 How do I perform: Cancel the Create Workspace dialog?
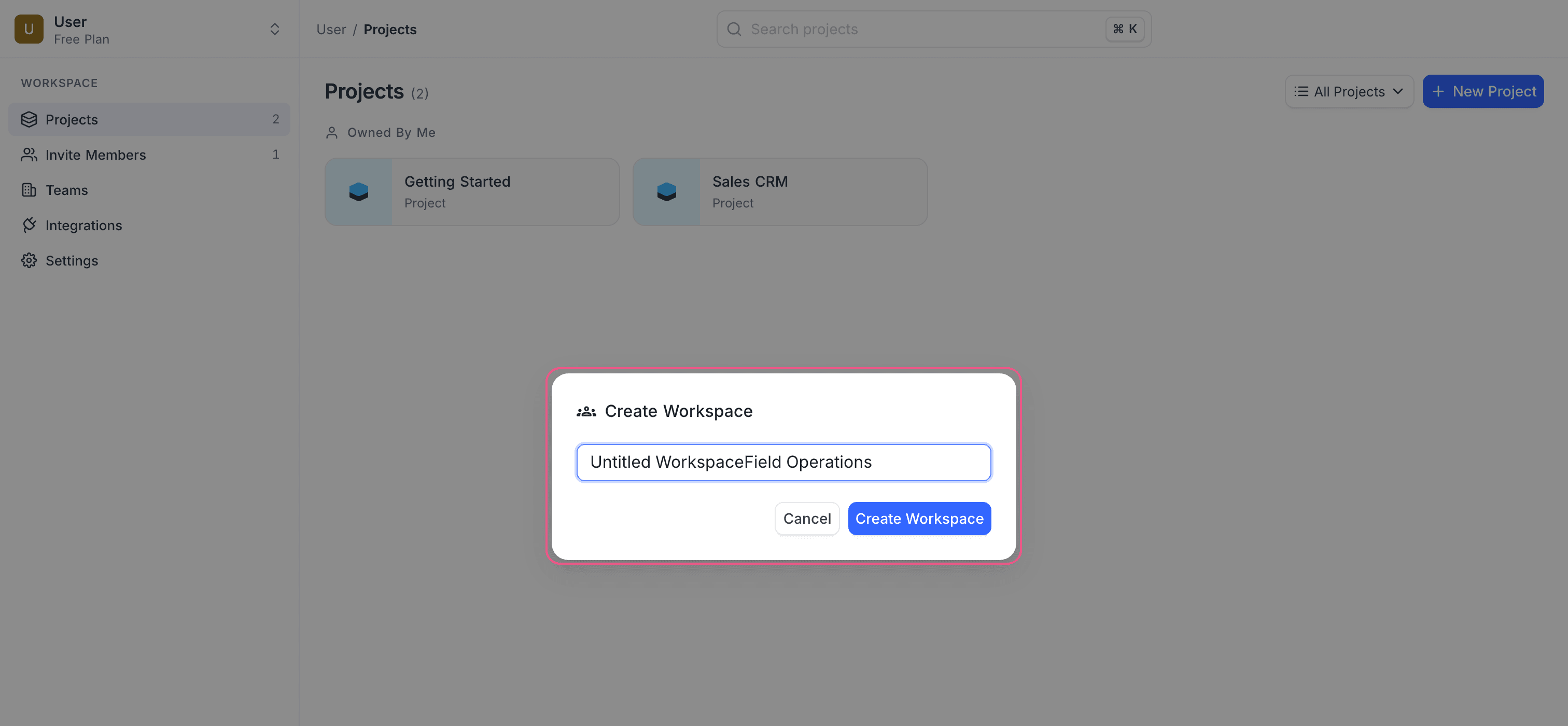(806, 519)
